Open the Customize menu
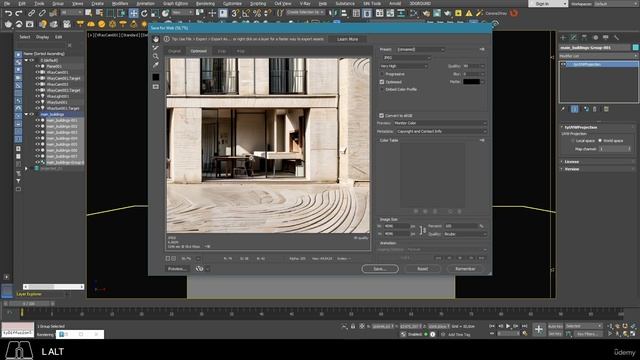640x360 pixels. pos(232,4)
